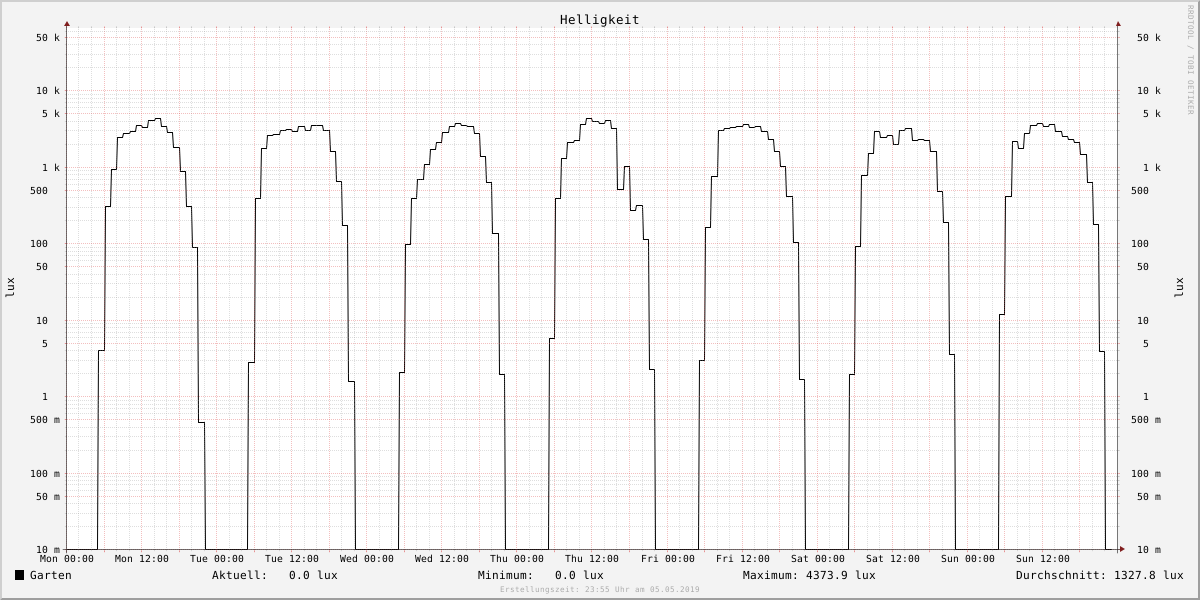Click the right axis 5 k label
Image resolution: width=1200 pixels, height=600 pixels.
(x=1152, y=114)
